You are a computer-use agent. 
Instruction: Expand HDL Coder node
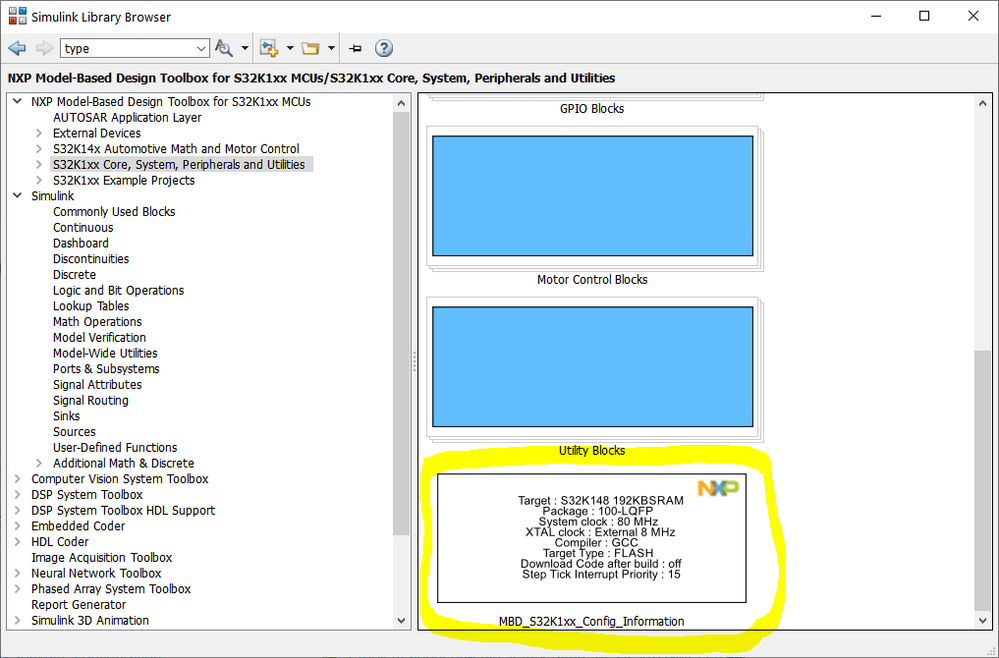click(18, 541)
